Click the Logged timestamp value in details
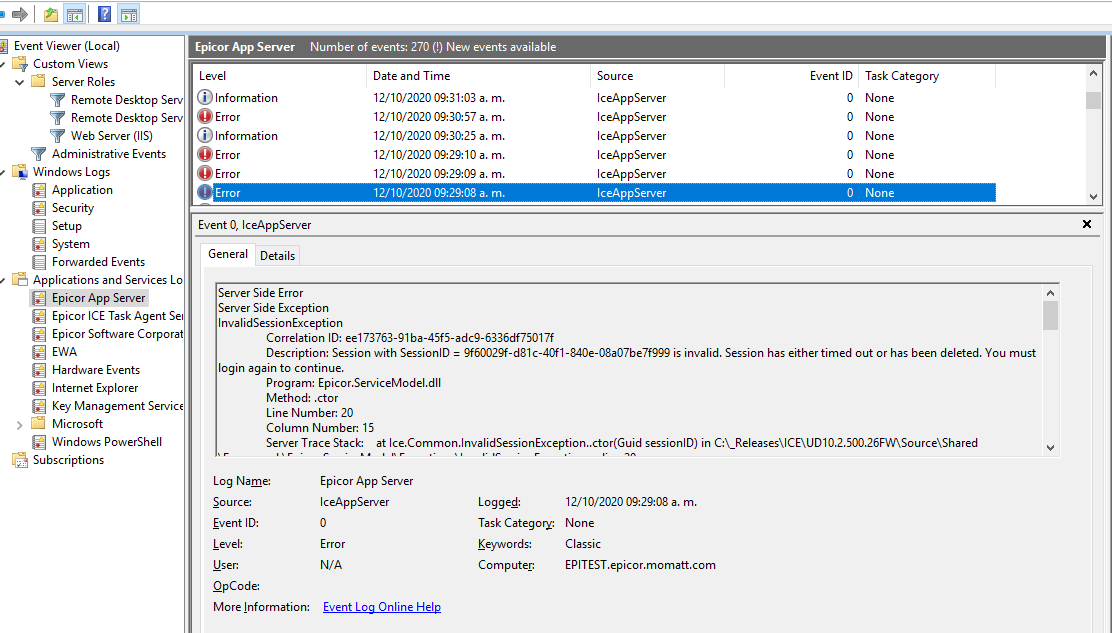This screenshot has width=1112, height=633. (x=631, y=502)
